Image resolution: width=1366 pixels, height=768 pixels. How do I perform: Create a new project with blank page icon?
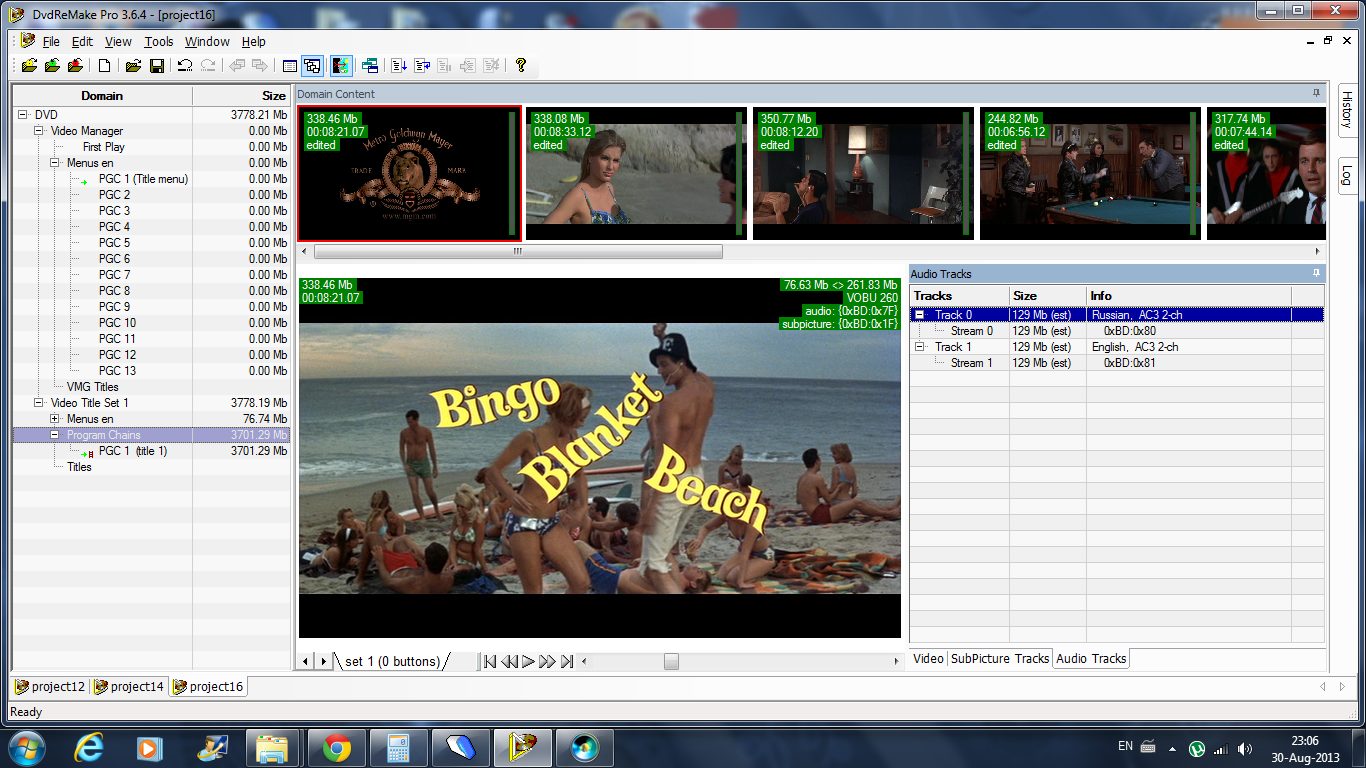104,66
